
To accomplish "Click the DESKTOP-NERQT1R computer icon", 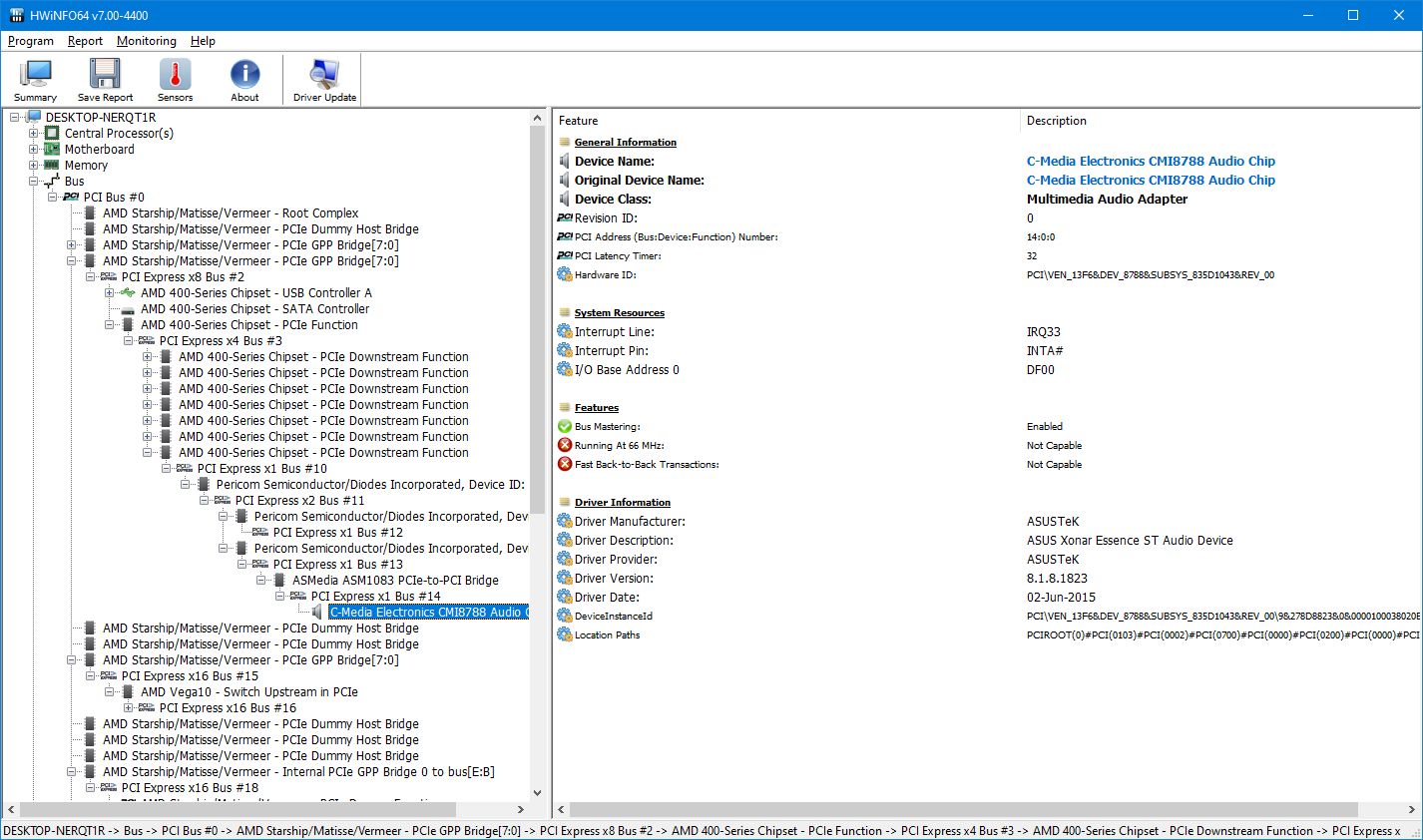I will [x=34, y=118].
